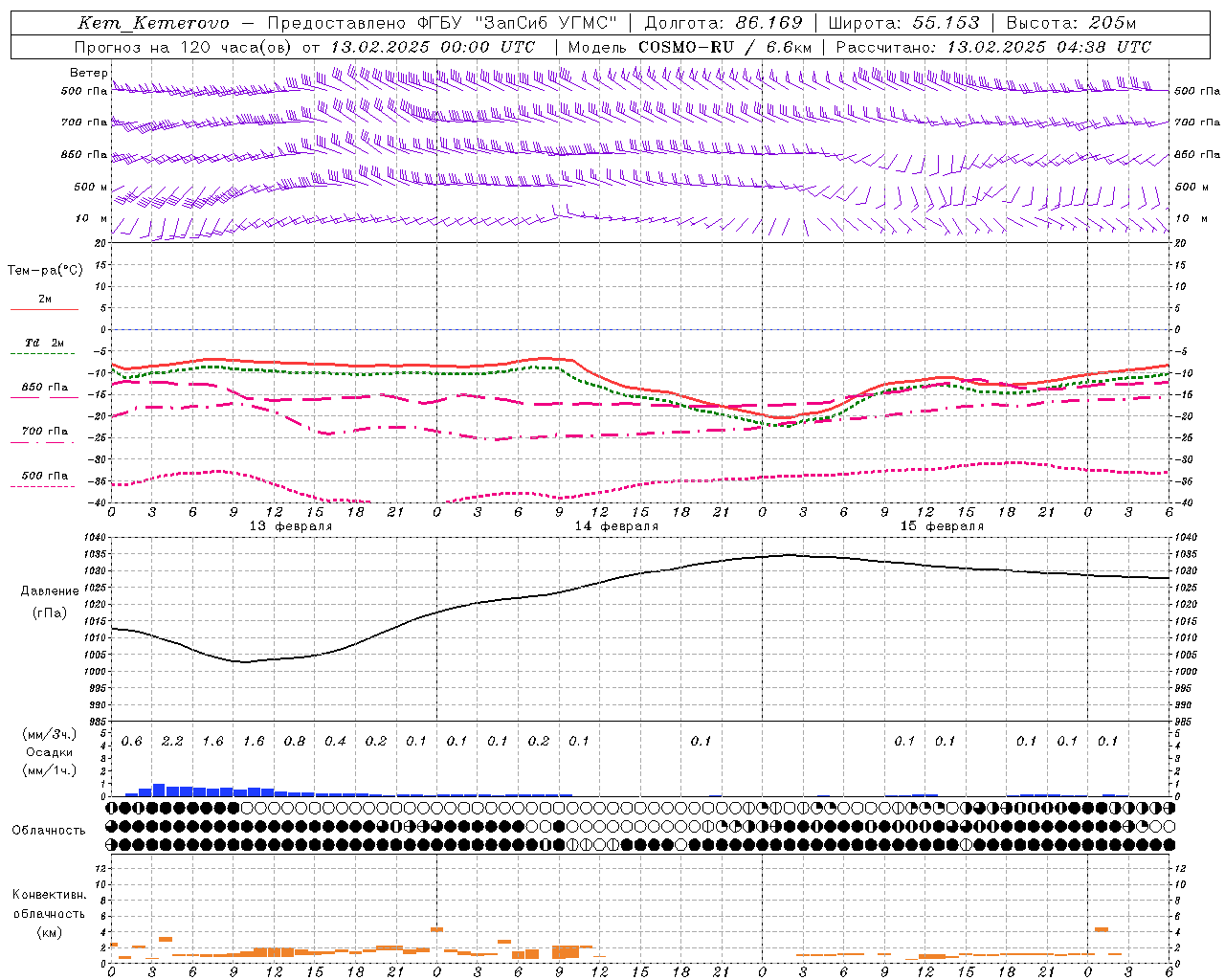Screen dimensions: 1225x980
Task: Click the 3-hour precipitation value 0.4
Action: click(335, 742)
